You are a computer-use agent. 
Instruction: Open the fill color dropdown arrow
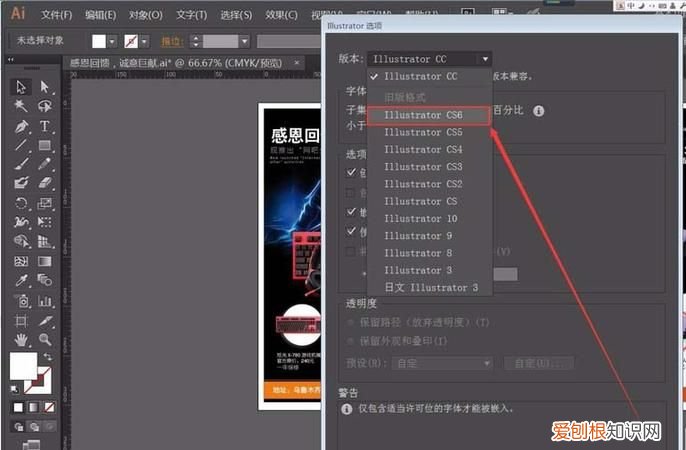coord(112,42)
